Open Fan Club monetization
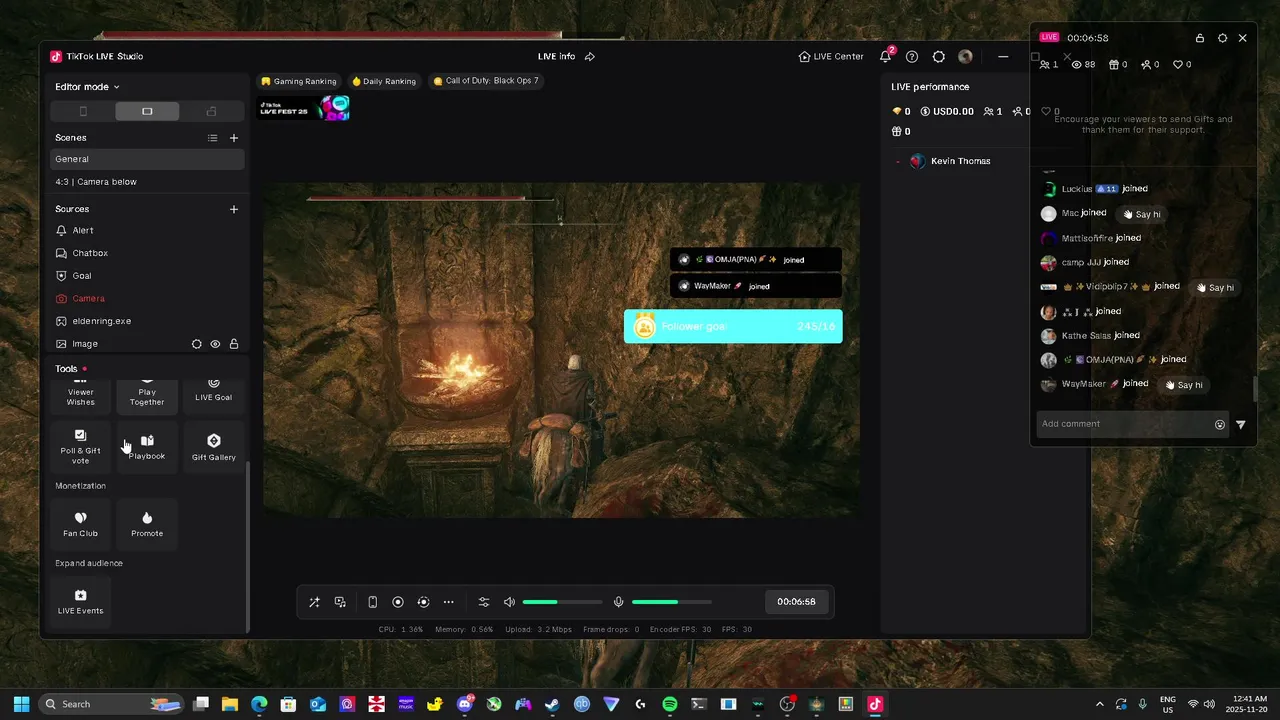Viewport: 1280px width, 720px height. click(x=81, y=524)
